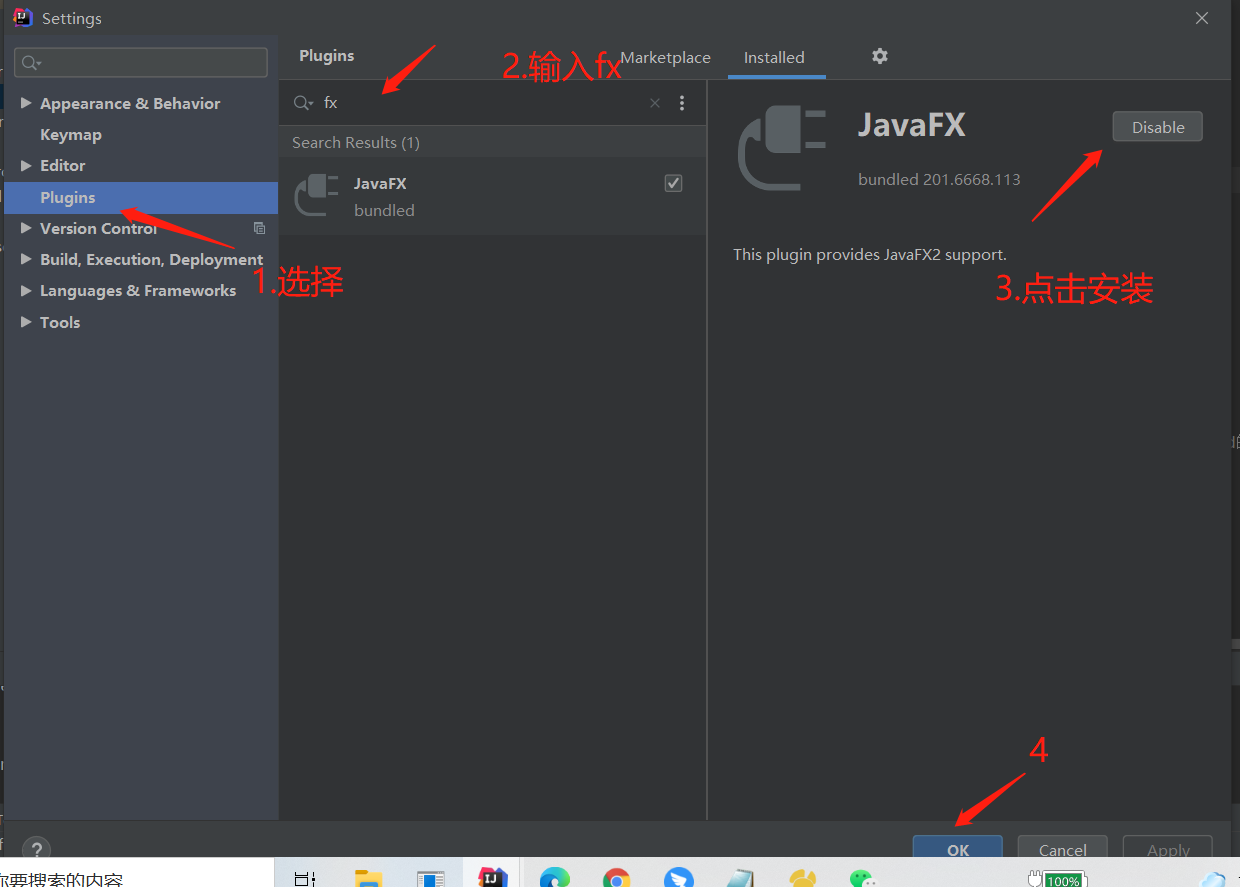Open IntelliJ IDEA from the taskbar
The height and width of the screenshot is (887, 1240).
click(491, 876)
